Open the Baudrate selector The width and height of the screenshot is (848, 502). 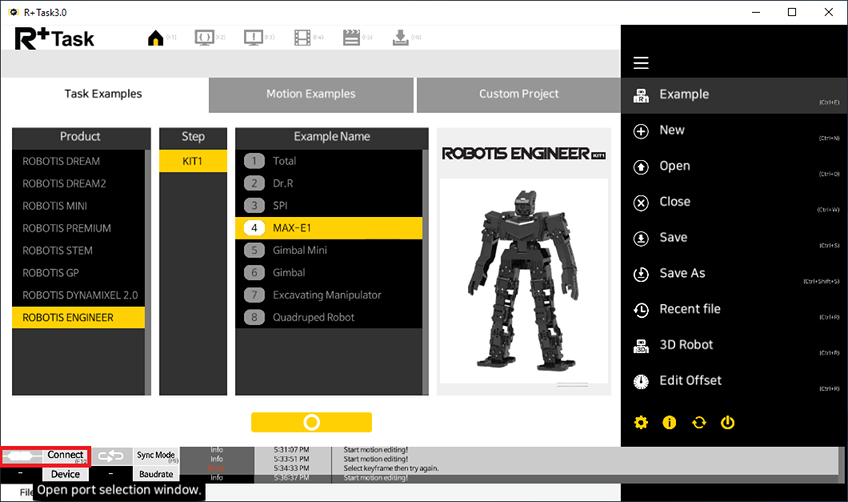[x=156, y=474]
